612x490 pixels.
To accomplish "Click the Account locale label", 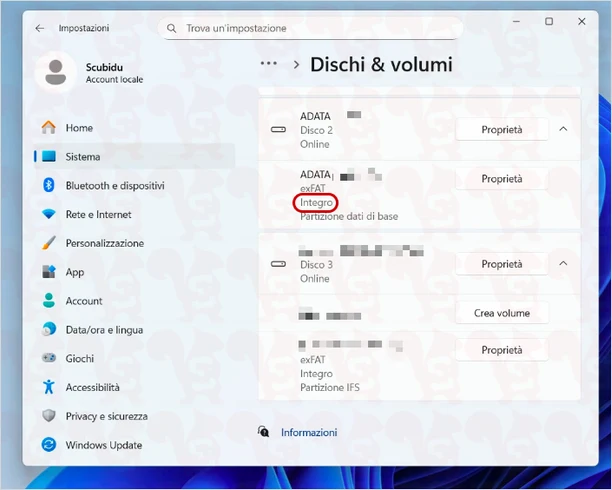I will [114, 79].
